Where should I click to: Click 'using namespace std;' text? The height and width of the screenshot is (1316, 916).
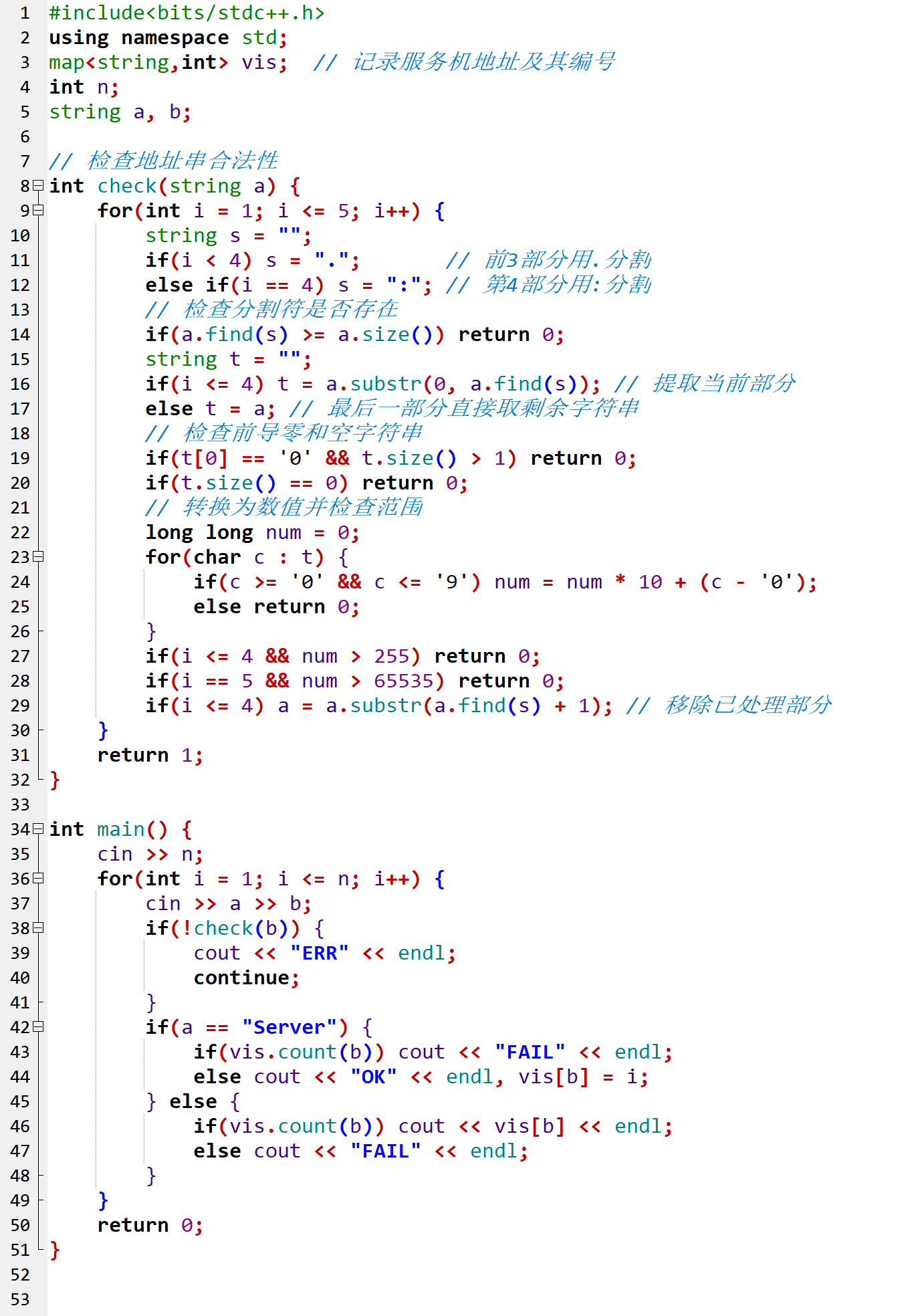(168, 37)
